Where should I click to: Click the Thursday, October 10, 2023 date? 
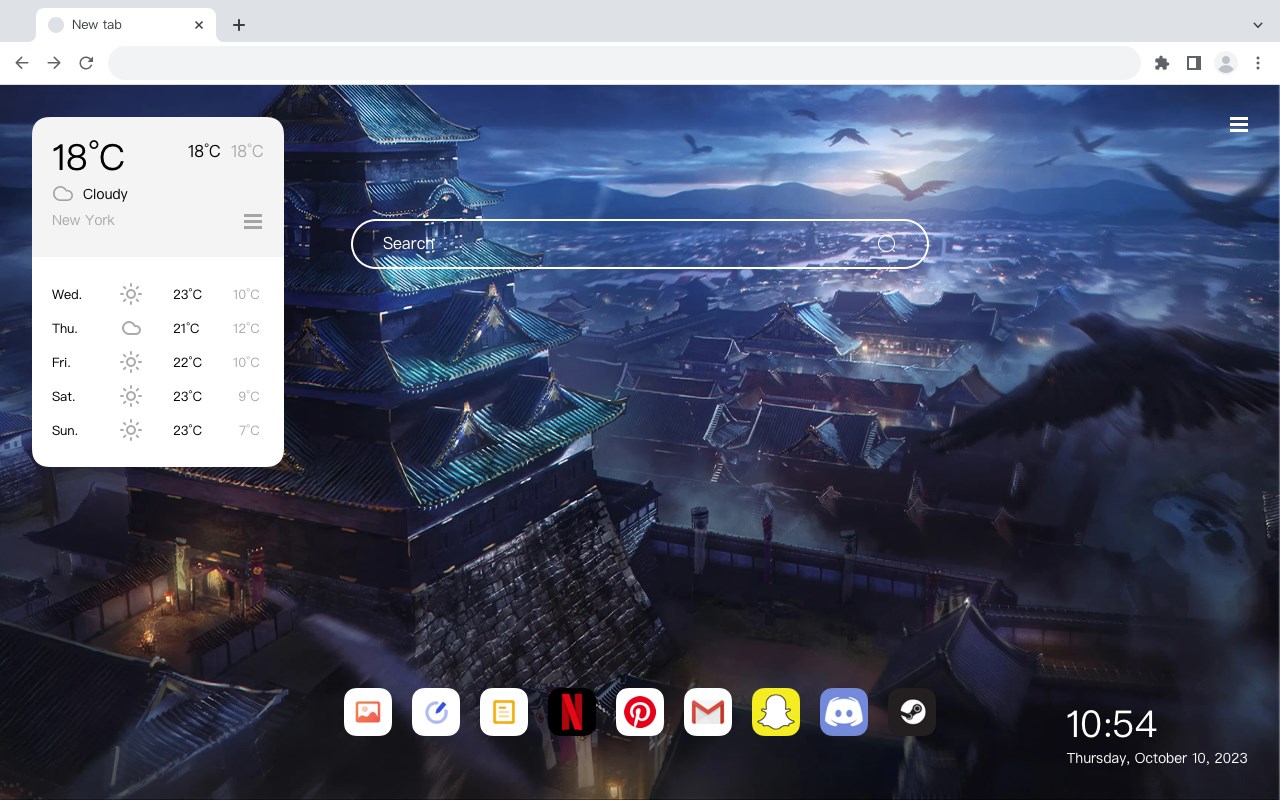tap(1157, 758)
